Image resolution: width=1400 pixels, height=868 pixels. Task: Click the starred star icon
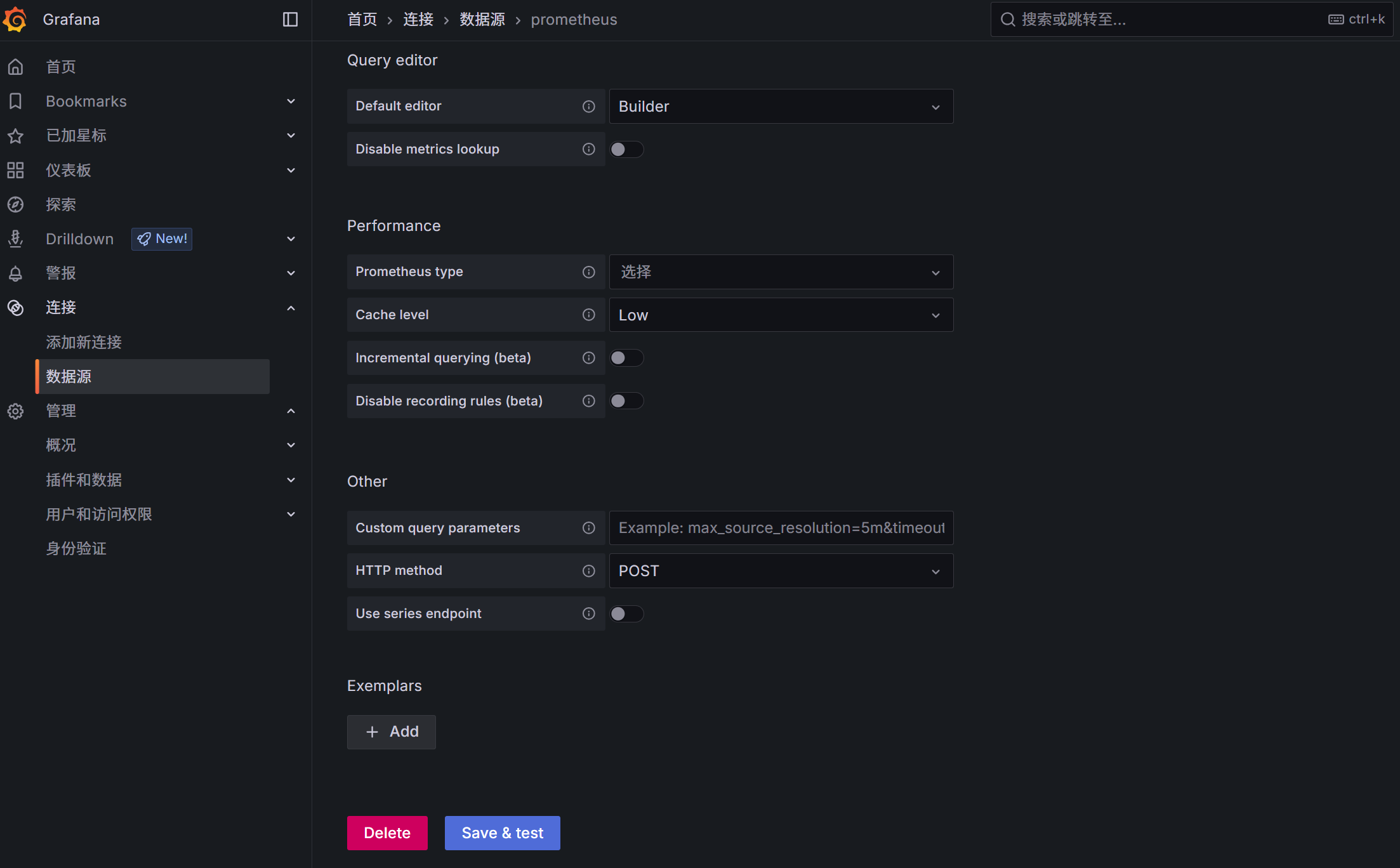pyautogui.click(x=15, y=135)
